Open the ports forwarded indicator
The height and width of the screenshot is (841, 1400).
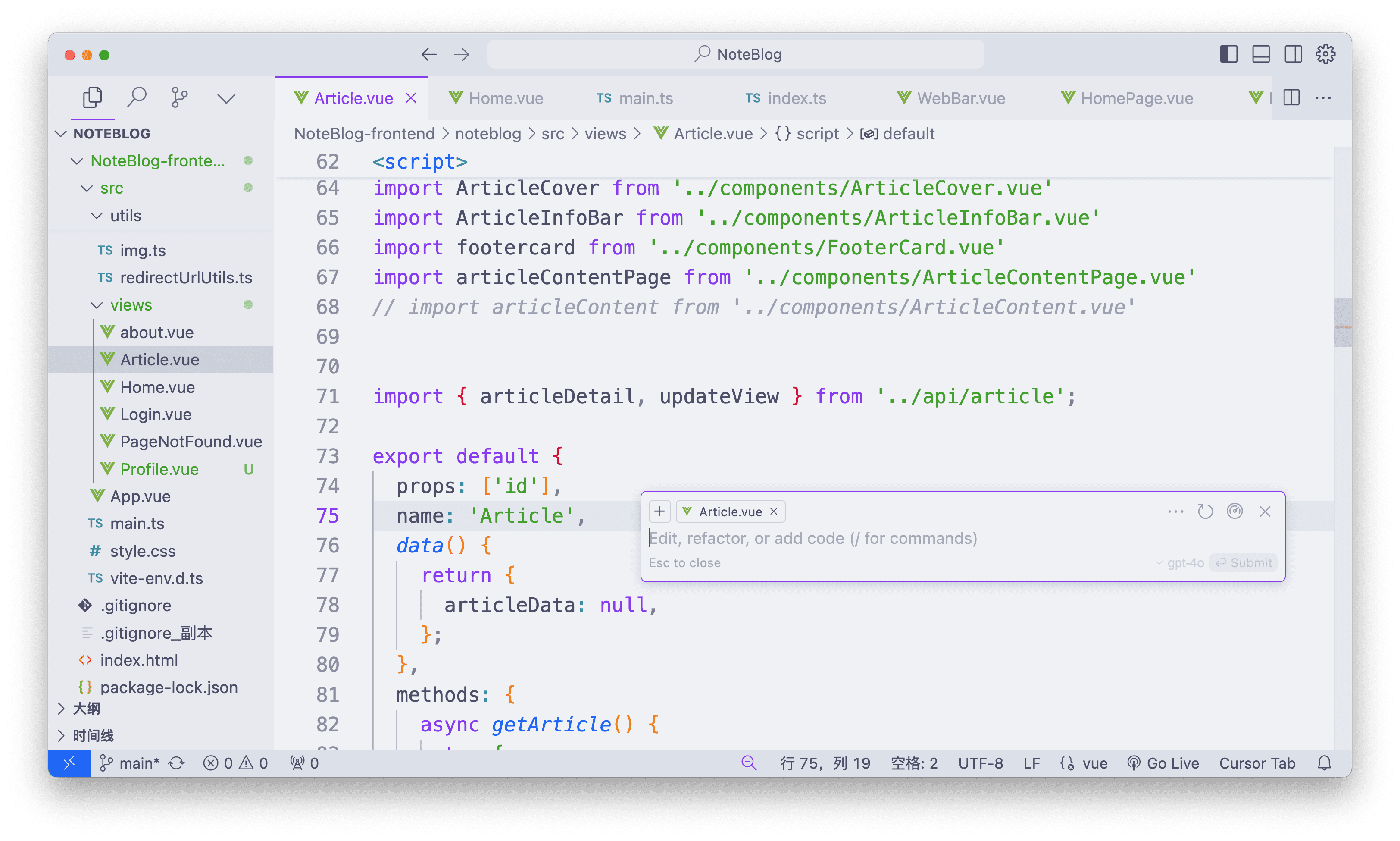coord(304,763)
